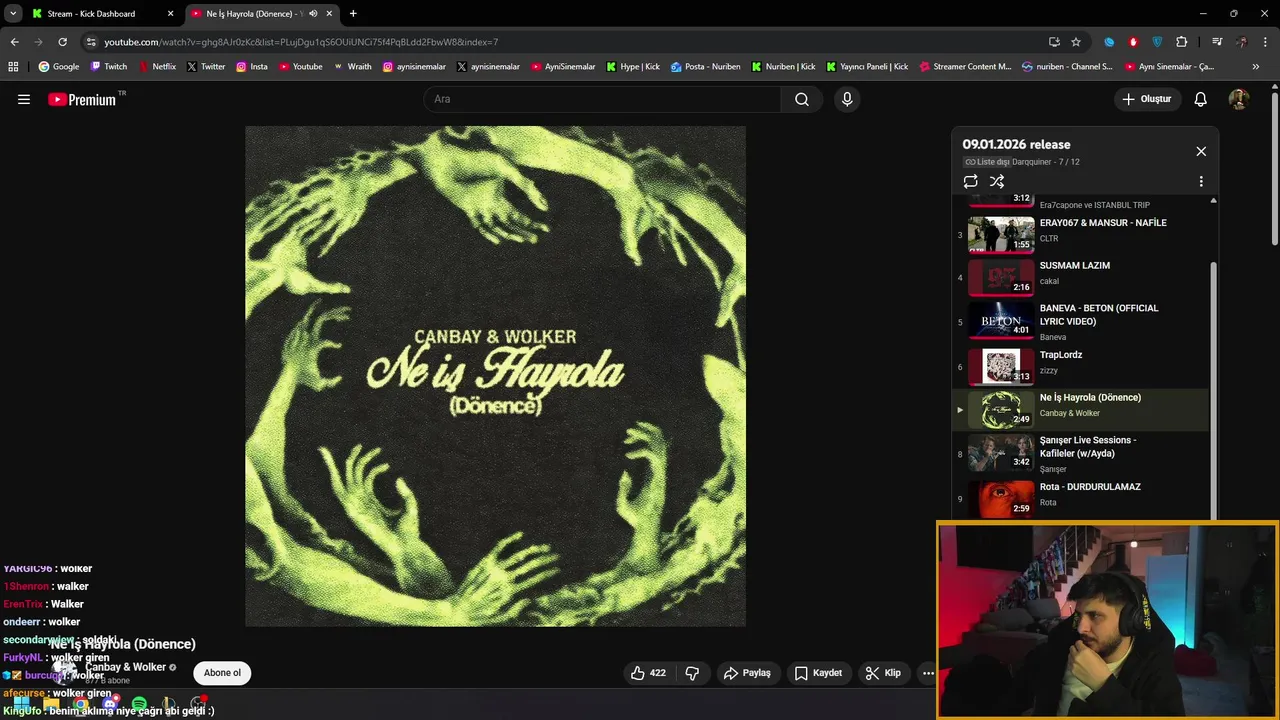Open Insta bookmark
The image size is (1280, 720).
coord(252,67)
